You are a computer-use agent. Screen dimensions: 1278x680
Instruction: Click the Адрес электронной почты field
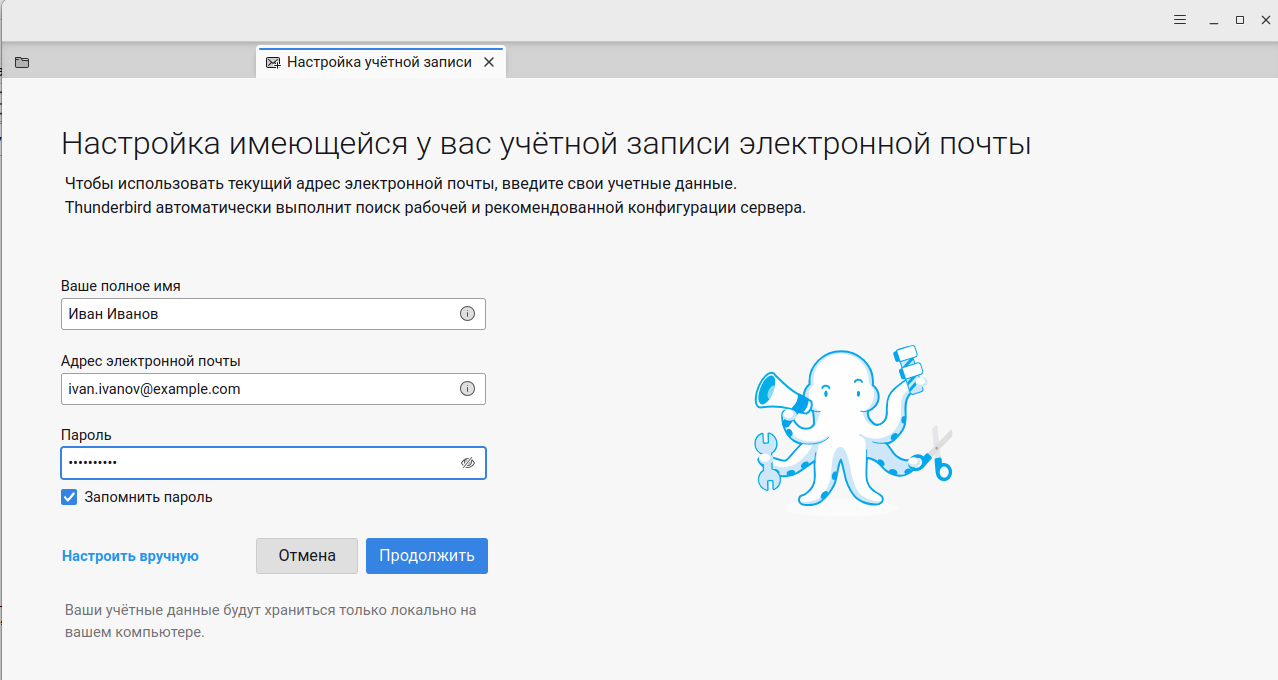pos(255,389)
